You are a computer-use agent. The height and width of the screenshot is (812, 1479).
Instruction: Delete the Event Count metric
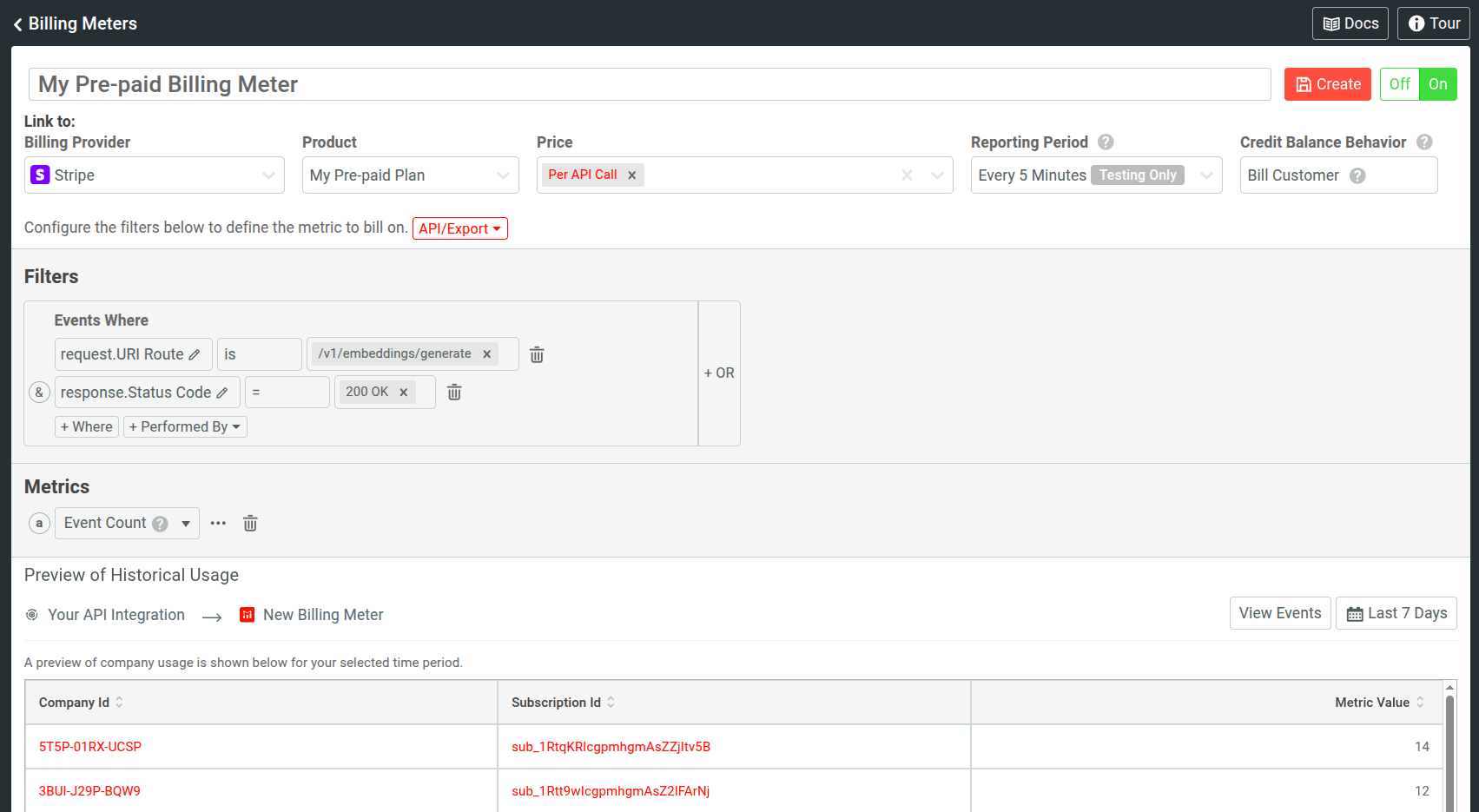tap(250, 523)
